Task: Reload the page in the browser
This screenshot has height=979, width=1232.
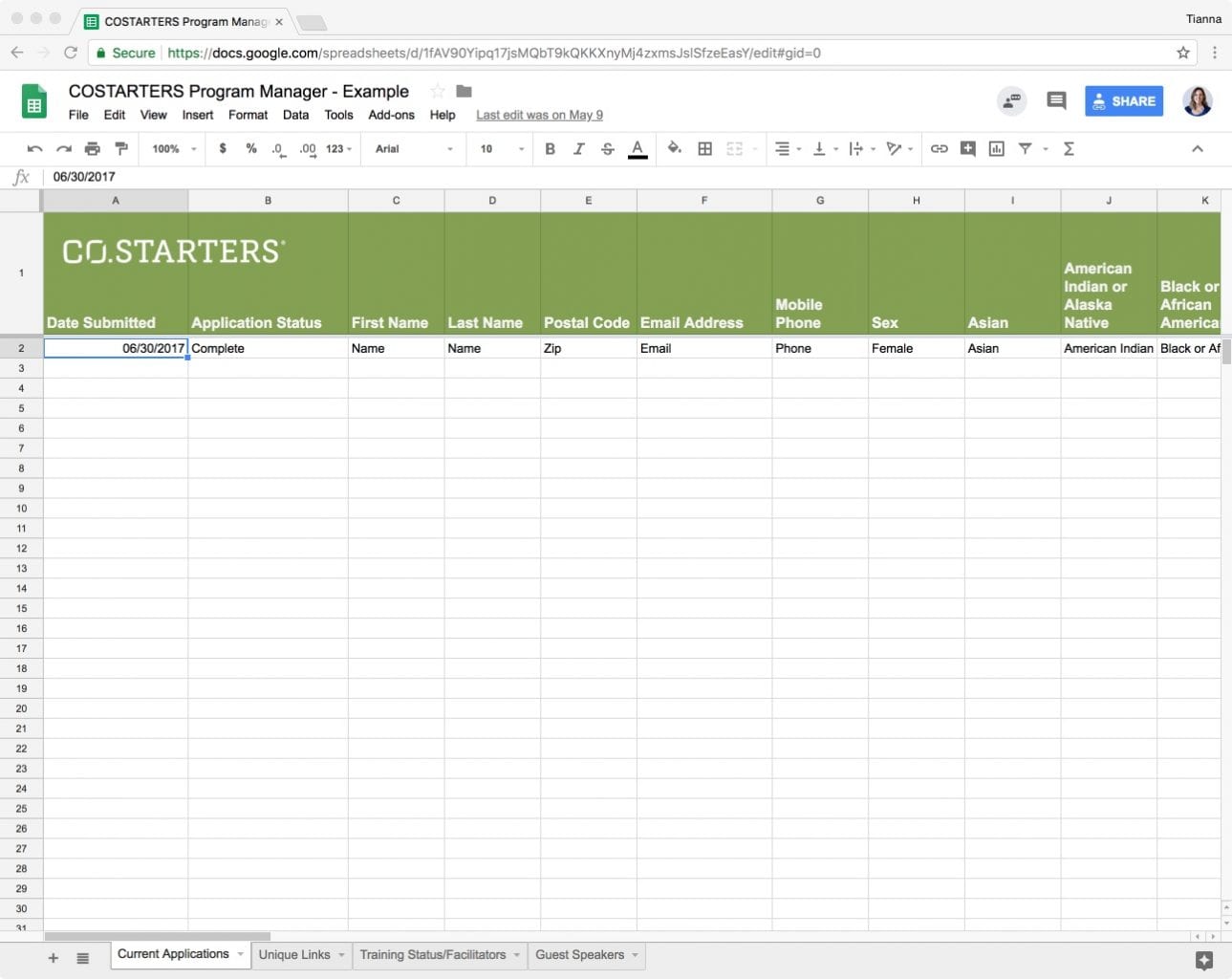Action: tap(71, 53)
